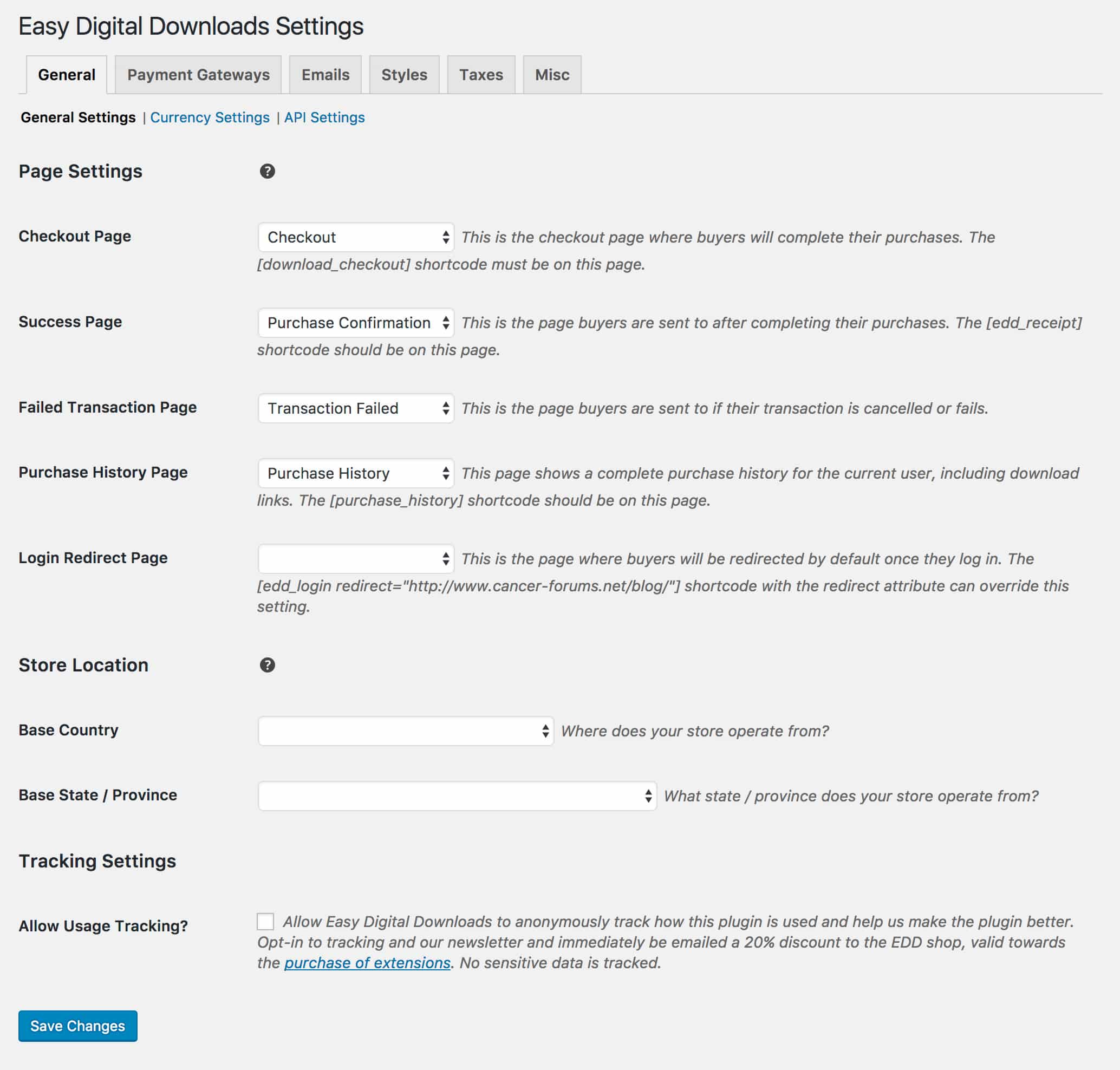Click the Failed Transaction Page label

[108, 407]
